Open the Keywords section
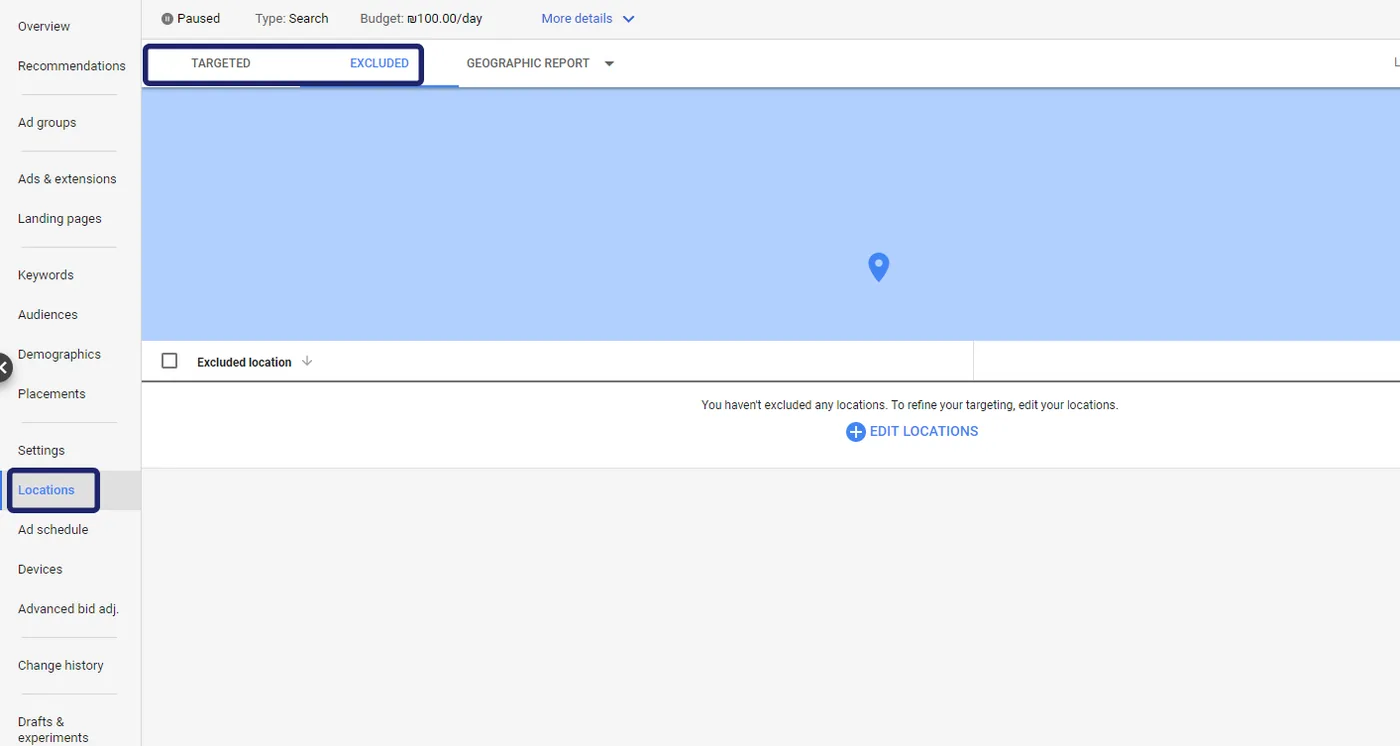The height and width of the screenshot is (746, 1400). click(46, 275)
